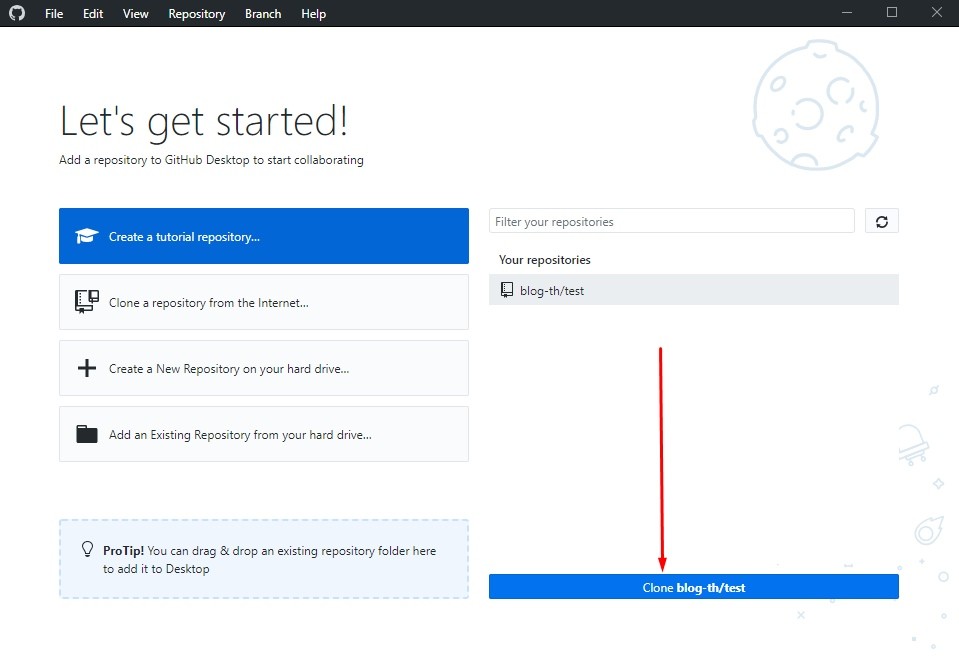
Task: Click the graduation cap tutorial icon
Action: pyautogui.click(x=86, y=236)
